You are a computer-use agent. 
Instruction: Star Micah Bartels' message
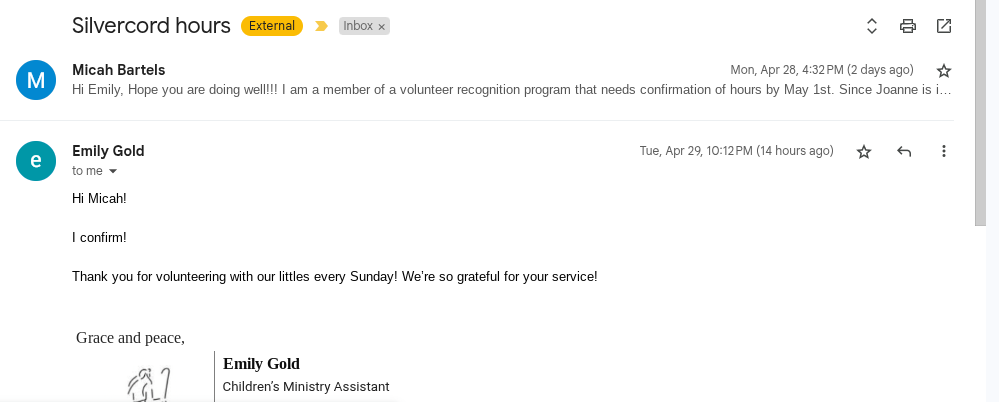pyautogui.click(x=943, y=70)
